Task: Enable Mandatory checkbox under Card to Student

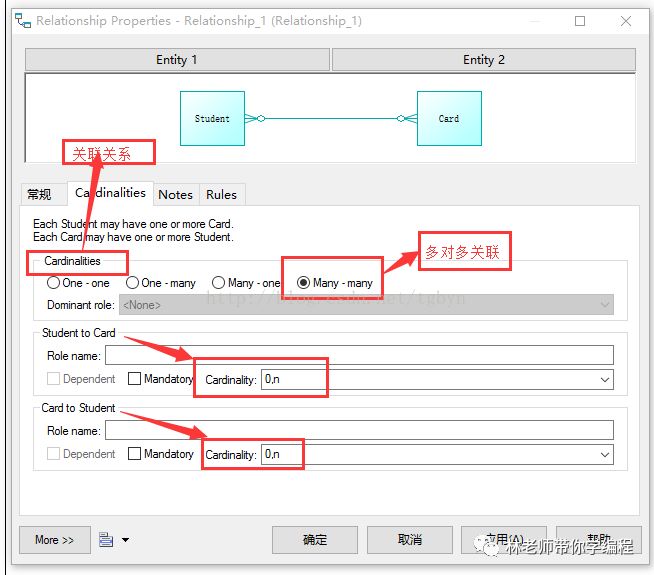Action: (134, 454)
